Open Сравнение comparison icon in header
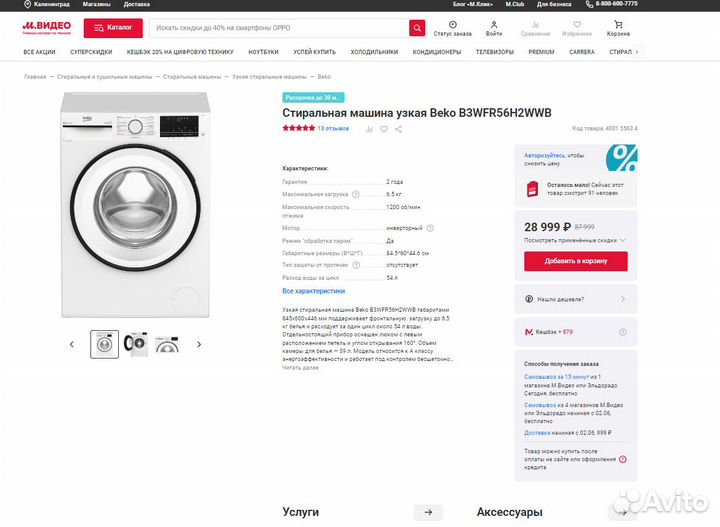This screenshot has width=720, height=527. point(535,24)
